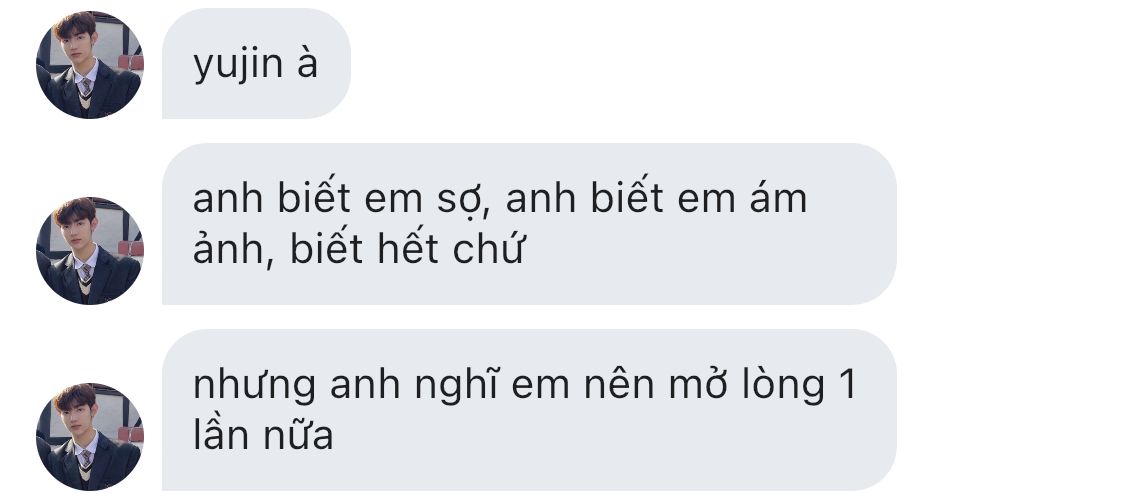Click the word "nhưng" in the last message
This screenshot has width=1125, height=494.
pyautogui.click(x=254, y=386)
